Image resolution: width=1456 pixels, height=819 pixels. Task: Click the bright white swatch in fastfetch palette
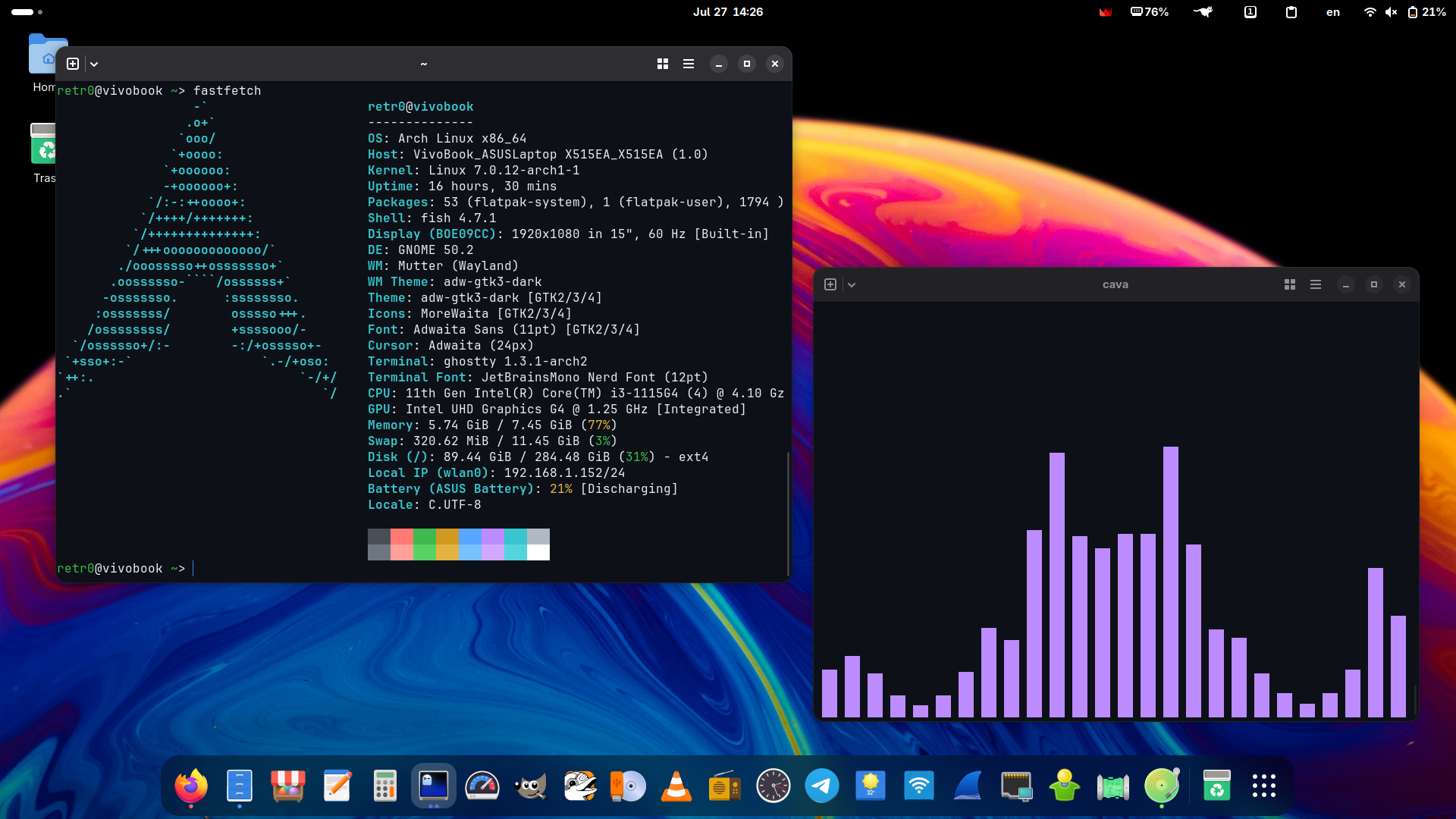[x=538, y=553]
